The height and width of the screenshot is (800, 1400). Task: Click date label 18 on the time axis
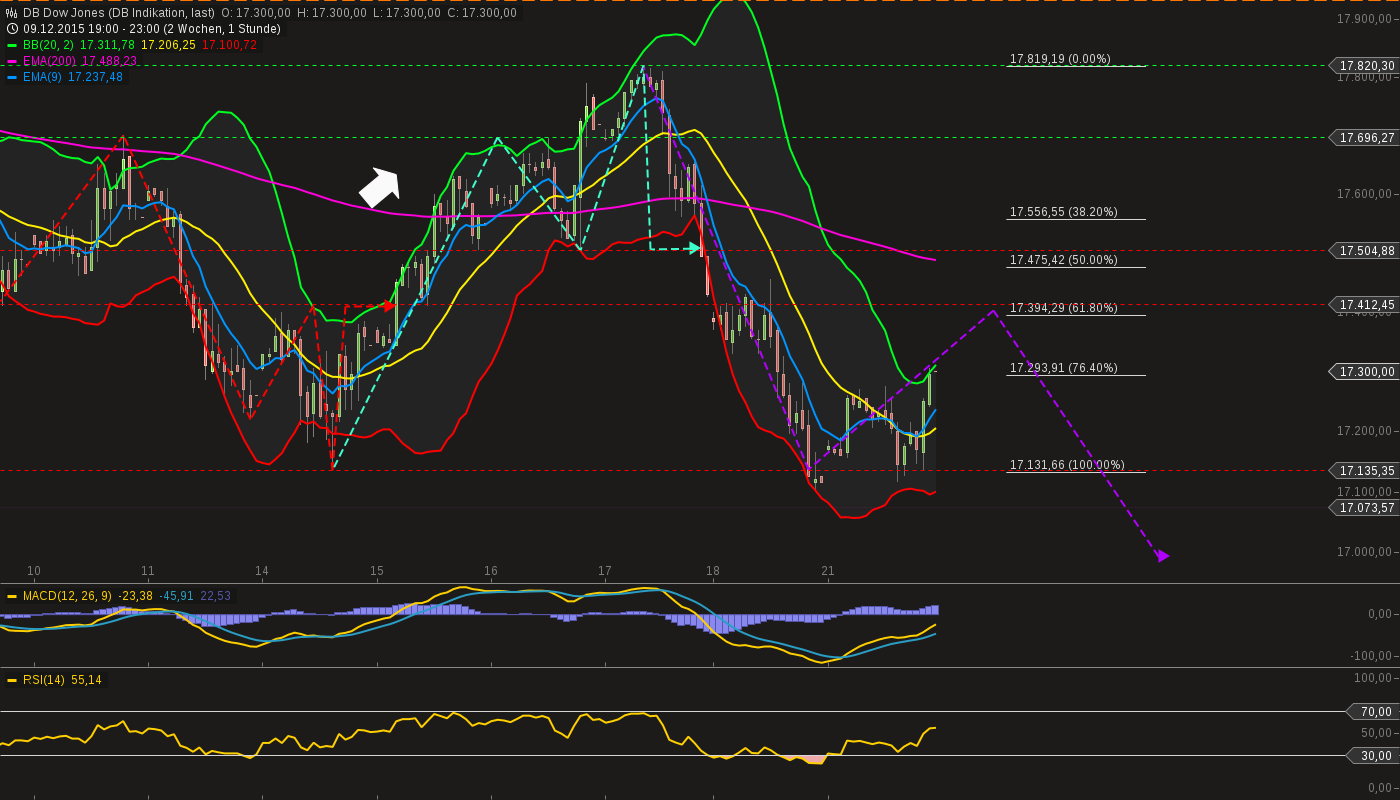(713, 571)
